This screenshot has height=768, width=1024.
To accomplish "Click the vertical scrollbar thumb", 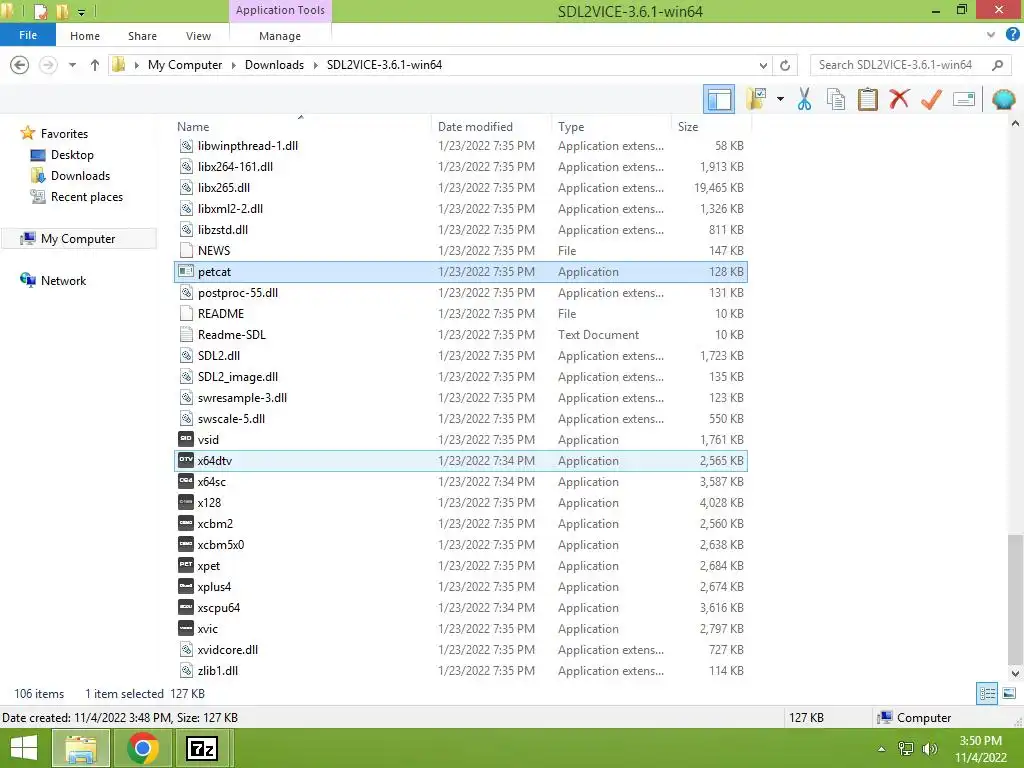I will tap(1015, 598).
